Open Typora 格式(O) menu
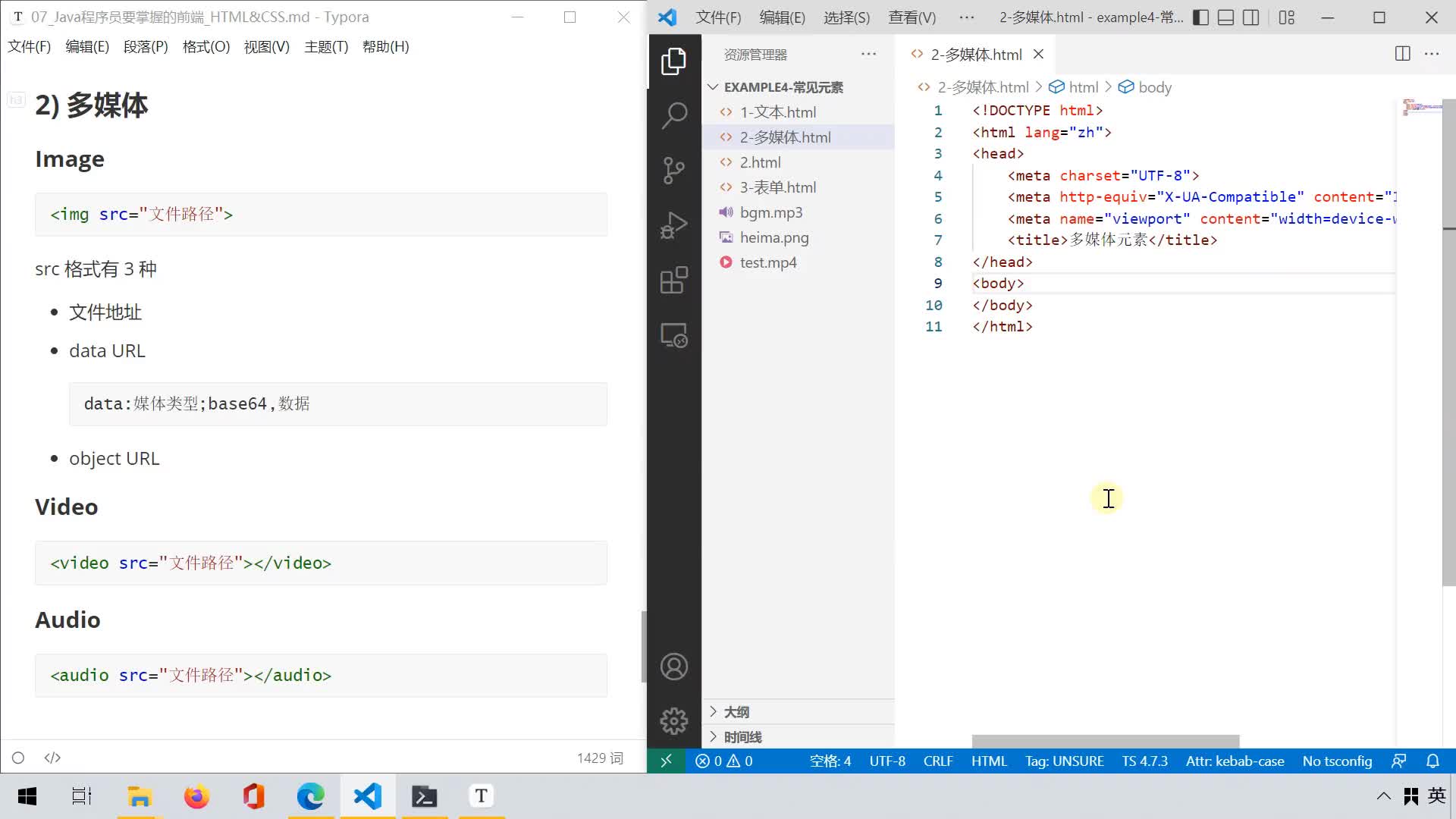This screenshot has width=1456, height=819. pos(206,47)
